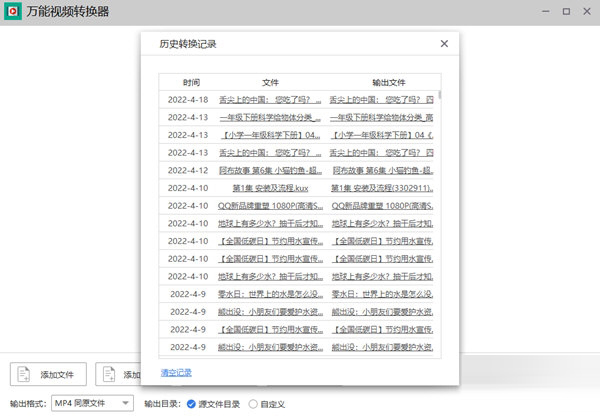Viewport: 600px width, 419px height.
Task: Minimize the 万能视频转换器 window
Action: [546, 11]
